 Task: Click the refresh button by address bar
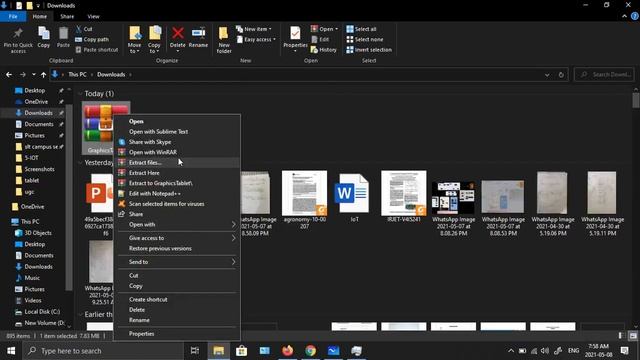561,75
